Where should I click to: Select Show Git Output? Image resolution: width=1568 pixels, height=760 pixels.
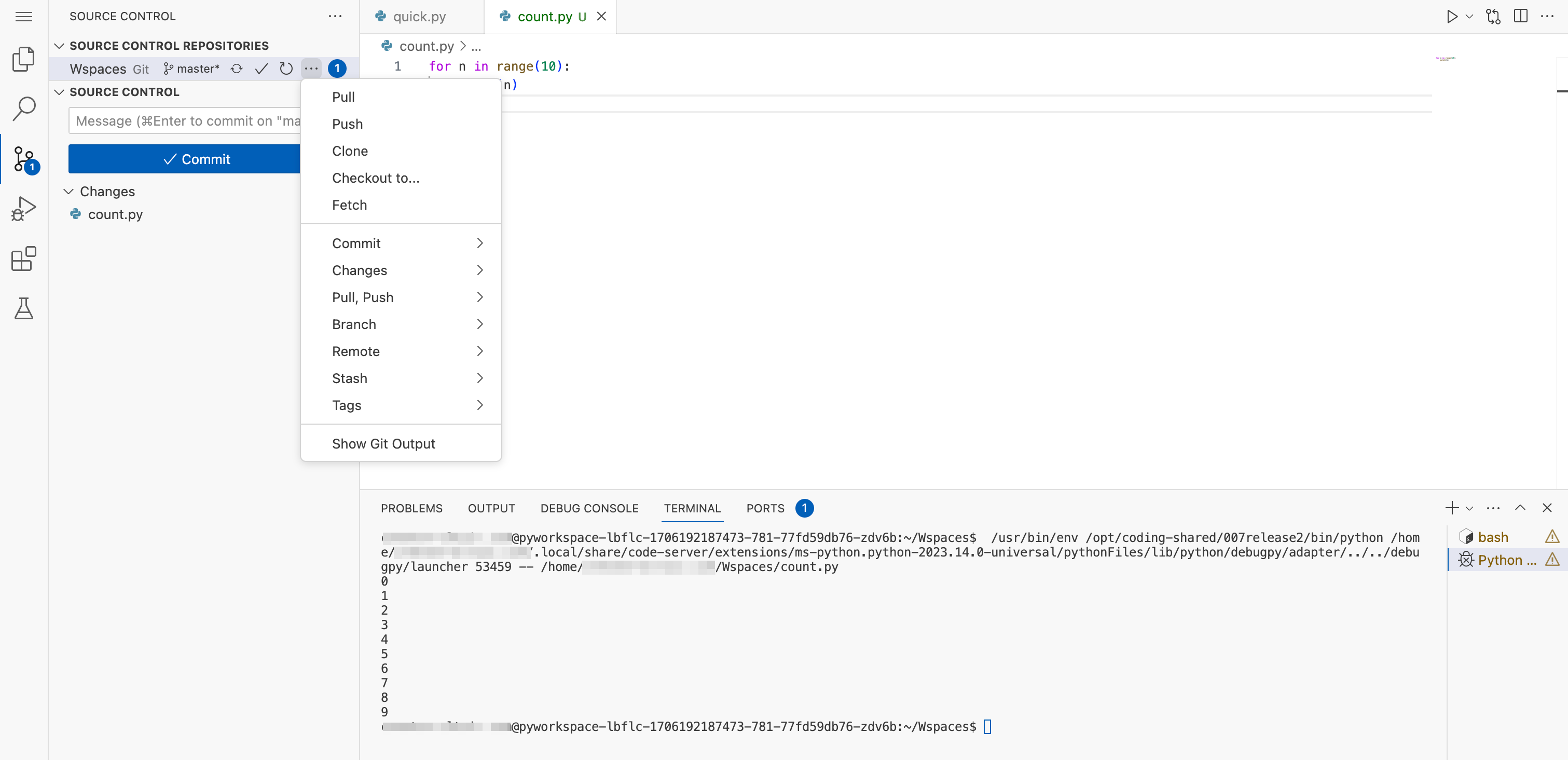[x=401, y=443]
